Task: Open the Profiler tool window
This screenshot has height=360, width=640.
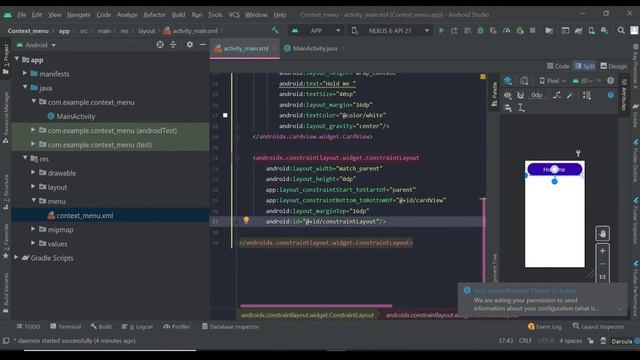Action: (x=177, y=327)
